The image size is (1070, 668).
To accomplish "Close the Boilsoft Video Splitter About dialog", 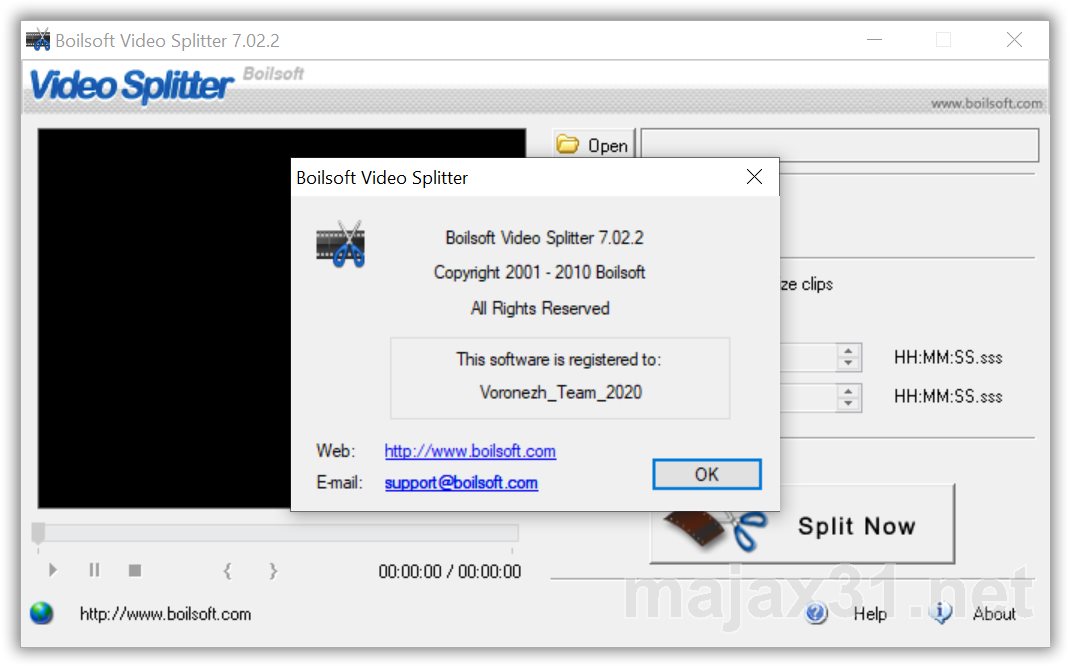I will [754, 177].
